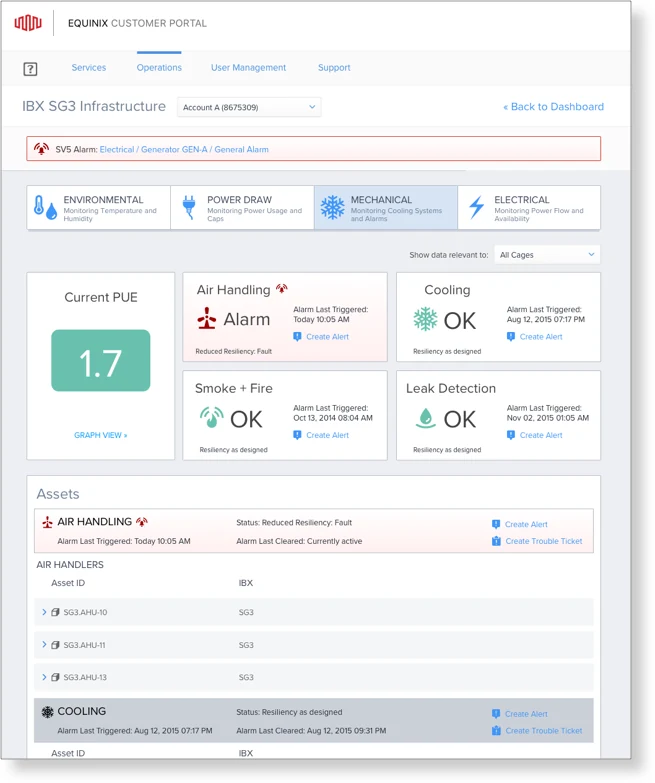
Task: Click 'Status: Resiliency as designed' in Cooling row
Action: point(289,712)
